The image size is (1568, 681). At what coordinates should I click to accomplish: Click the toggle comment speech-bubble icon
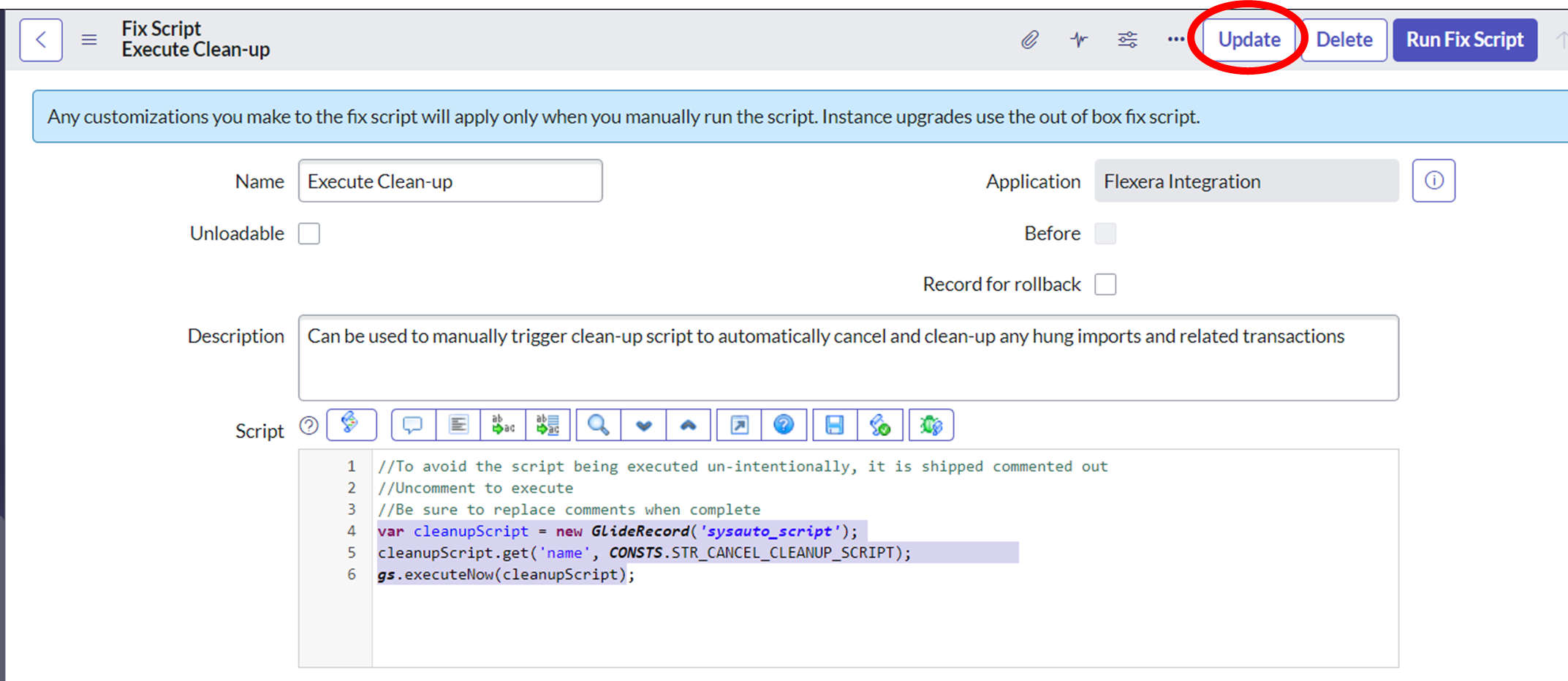click(413, 425)
